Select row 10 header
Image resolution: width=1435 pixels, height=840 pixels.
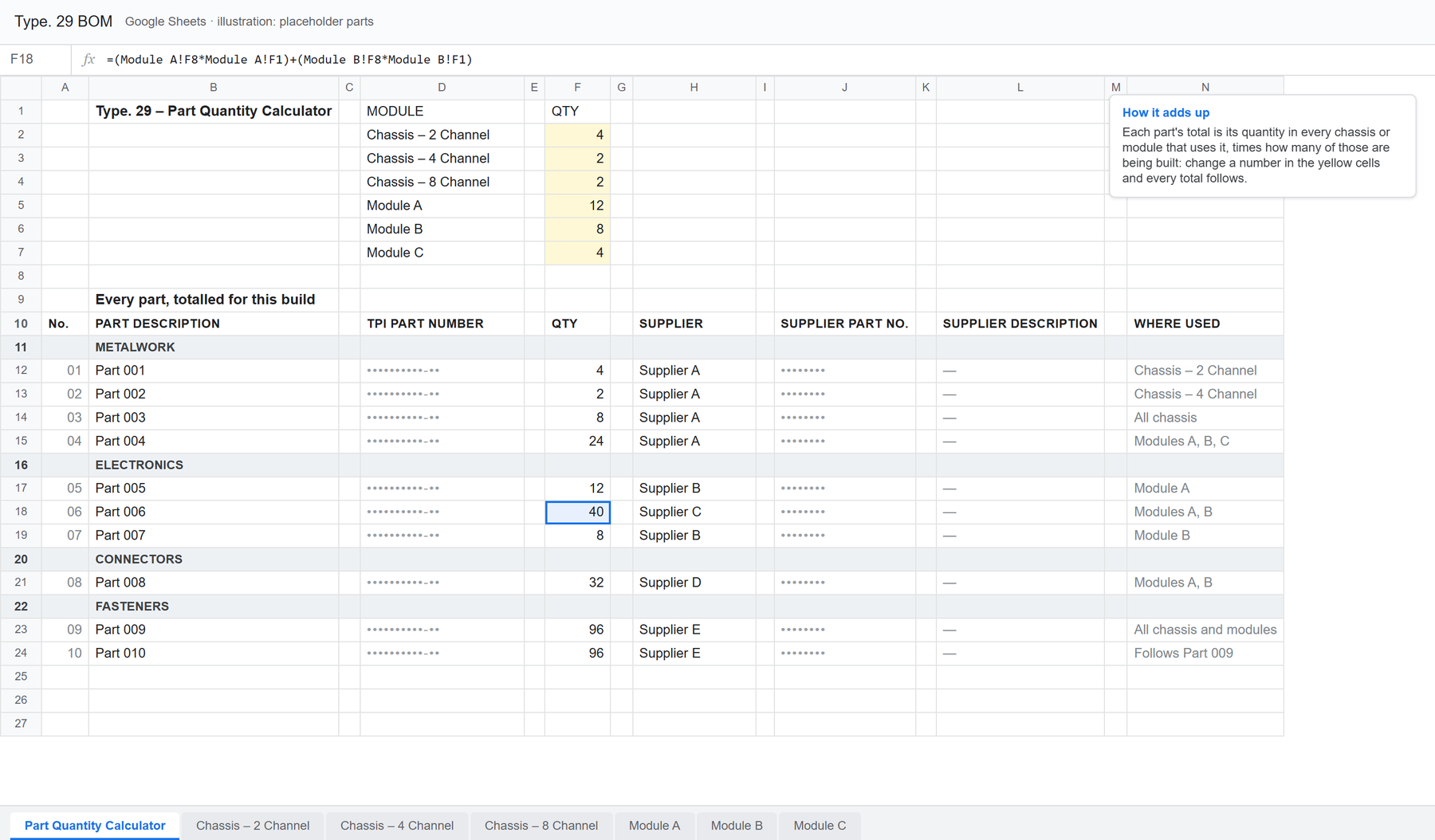click(21, 324)
